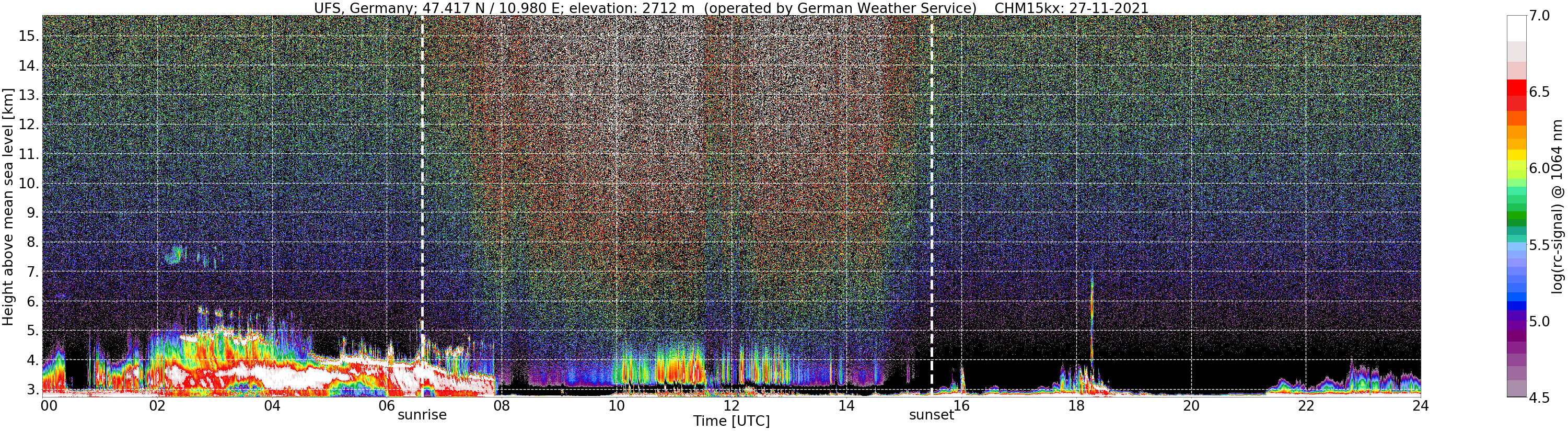Click the '6.' height tick label
Image resolution: width=1568 pixels, height=431 pixels.
[32, 301]
